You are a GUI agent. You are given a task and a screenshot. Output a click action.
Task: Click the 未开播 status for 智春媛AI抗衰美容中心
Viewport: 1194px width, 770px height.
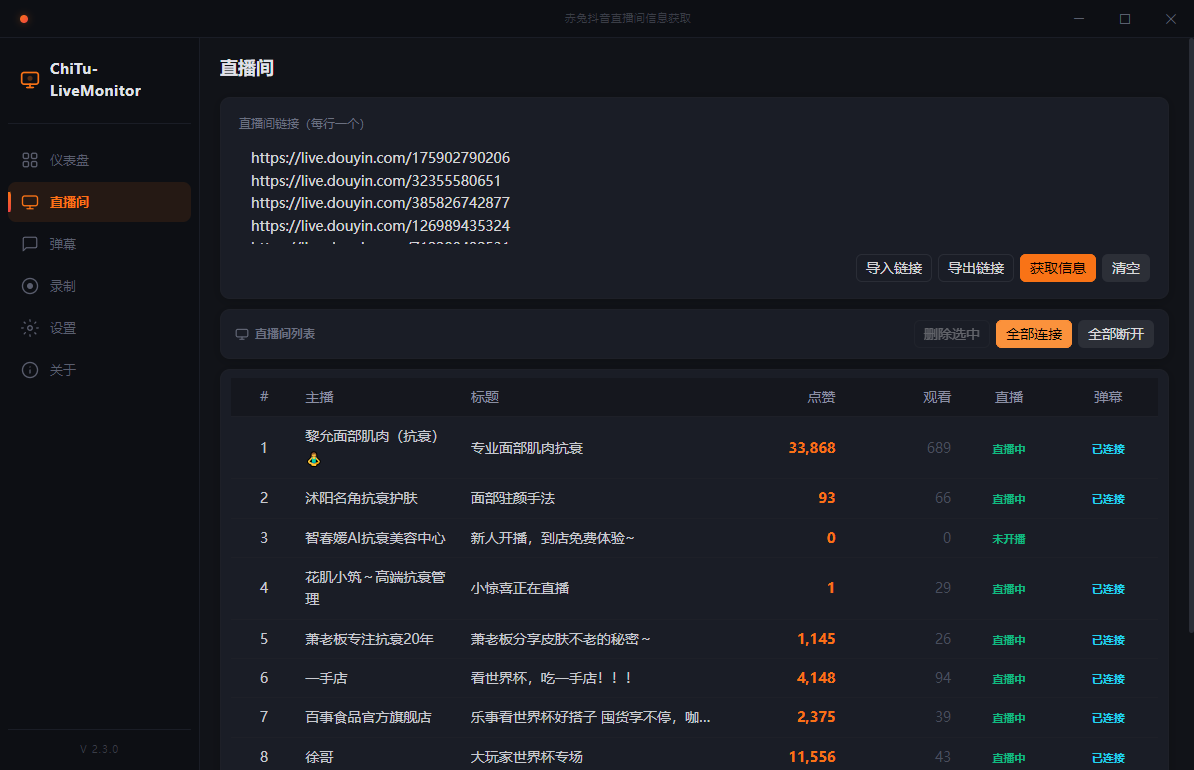coord(1009,539)
